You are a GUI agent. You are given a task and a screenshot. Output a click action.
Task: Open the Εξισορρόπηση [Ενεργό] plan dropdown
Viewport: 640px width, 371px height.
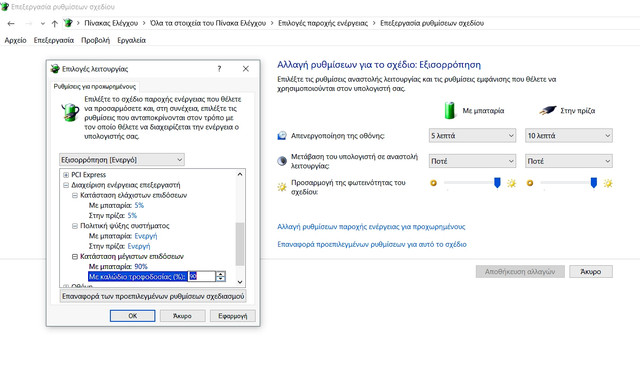[122, 160]
